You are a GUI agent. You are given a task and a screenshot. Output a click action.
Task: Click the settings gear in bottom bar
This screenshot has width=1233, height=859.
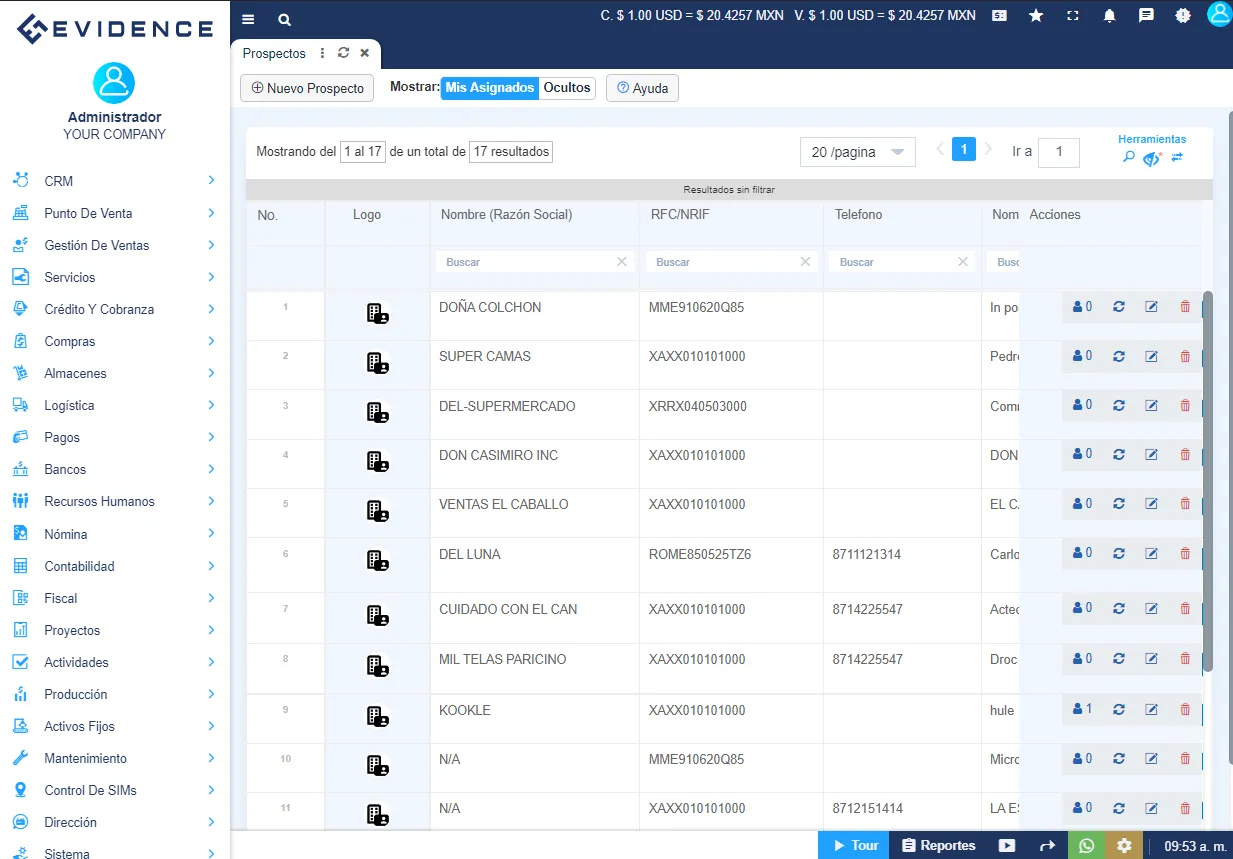(1124, 845)
